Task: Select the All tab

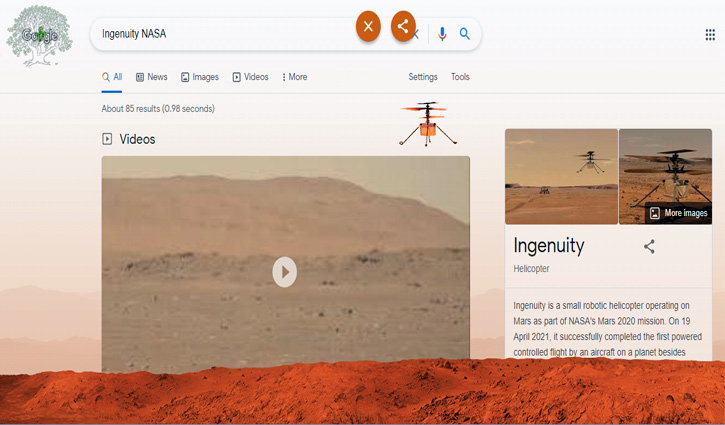Action: [x=112, y=77]
